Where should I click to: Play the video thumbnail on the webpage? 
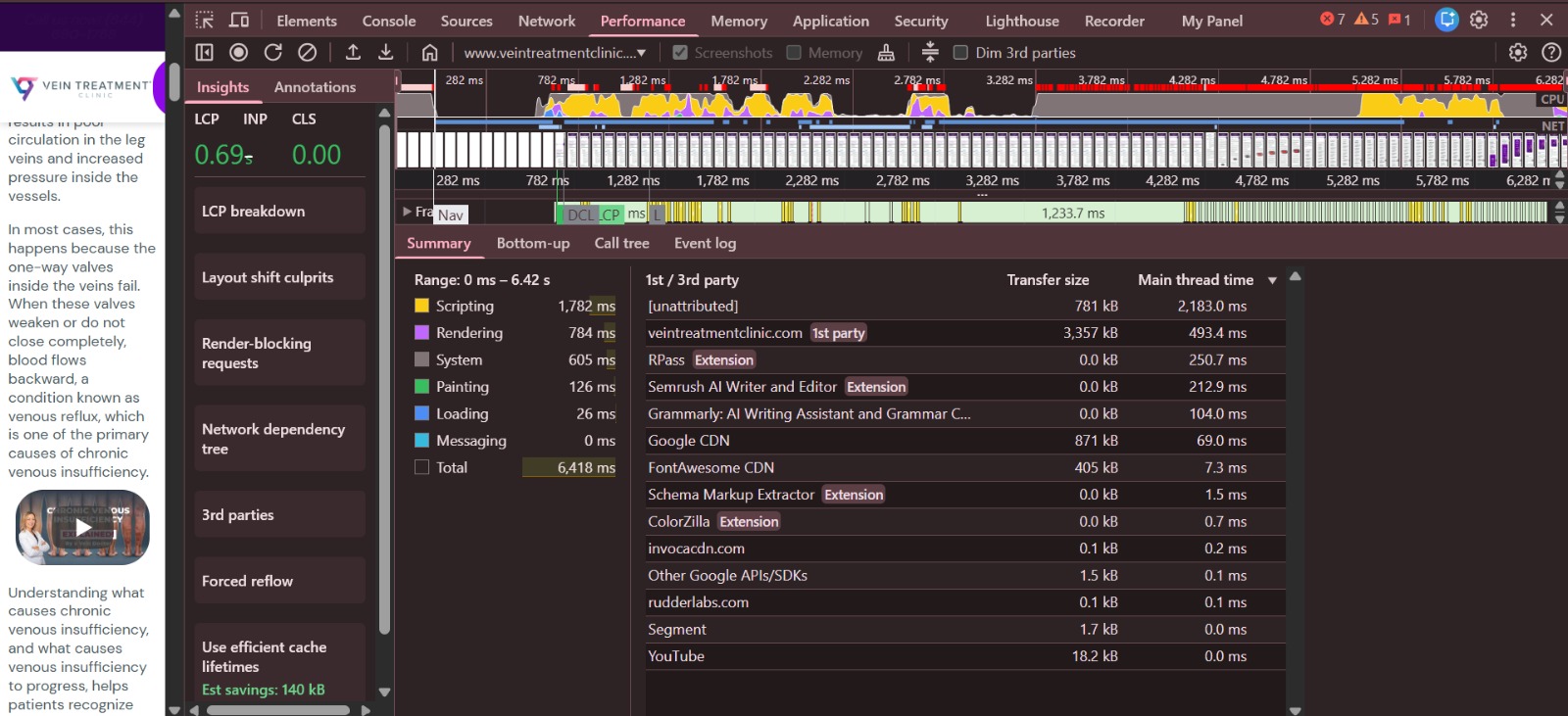coord(82,527)
